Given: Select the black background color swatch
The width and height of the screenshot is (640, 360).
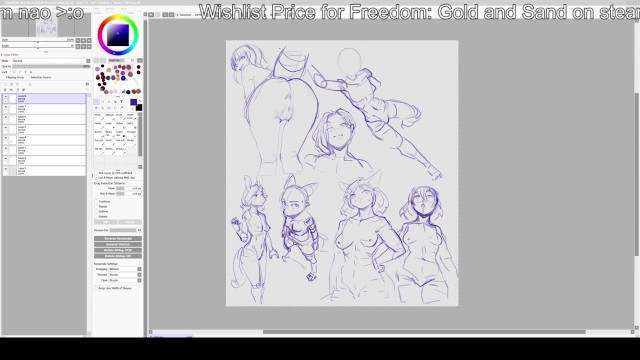Looking at the screenshot, I should point(139,108).
